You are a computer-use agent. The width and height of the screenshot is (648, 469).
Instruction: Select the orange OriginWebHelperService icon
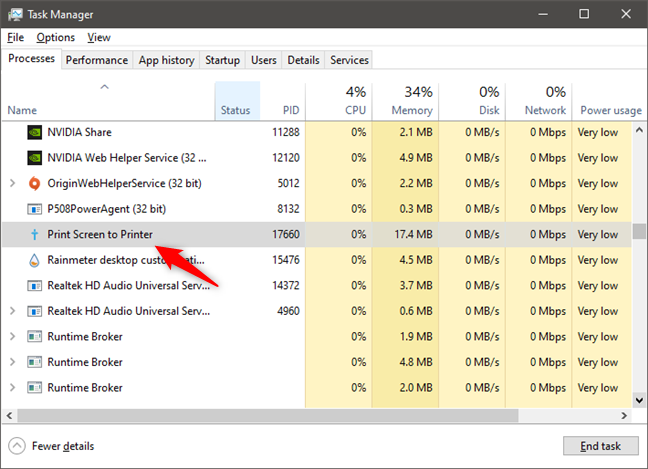pyautogui.click(x=34, y=183)
